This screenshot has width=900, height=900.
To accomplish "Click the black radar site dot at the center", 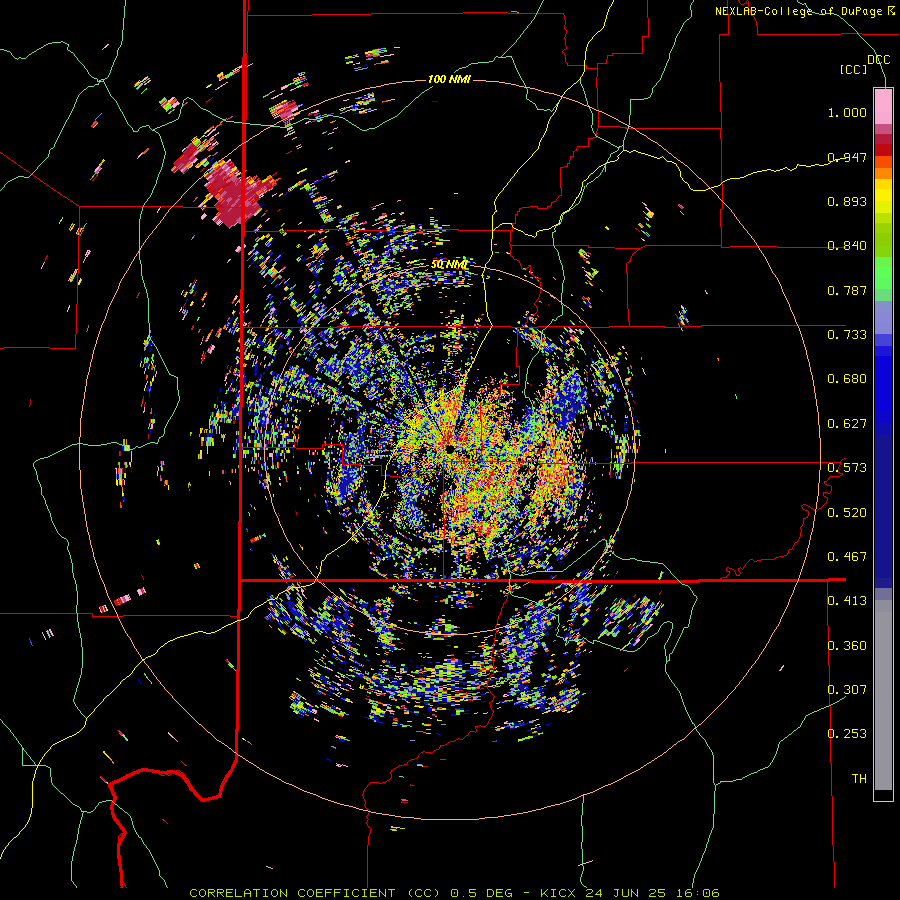I will [449, 448].
